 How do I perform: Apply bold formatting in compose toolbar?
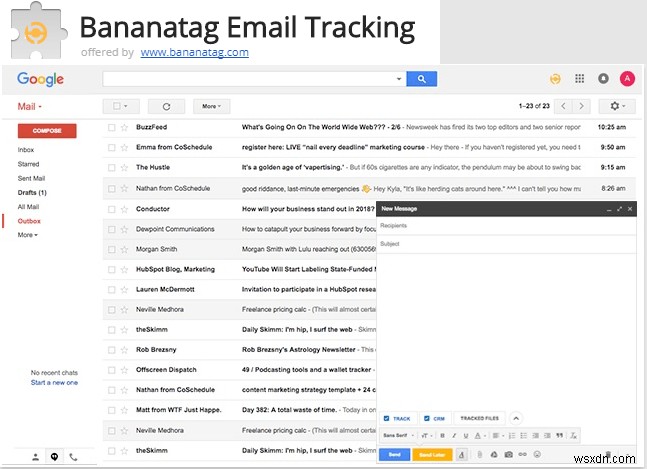pos(442,436)
